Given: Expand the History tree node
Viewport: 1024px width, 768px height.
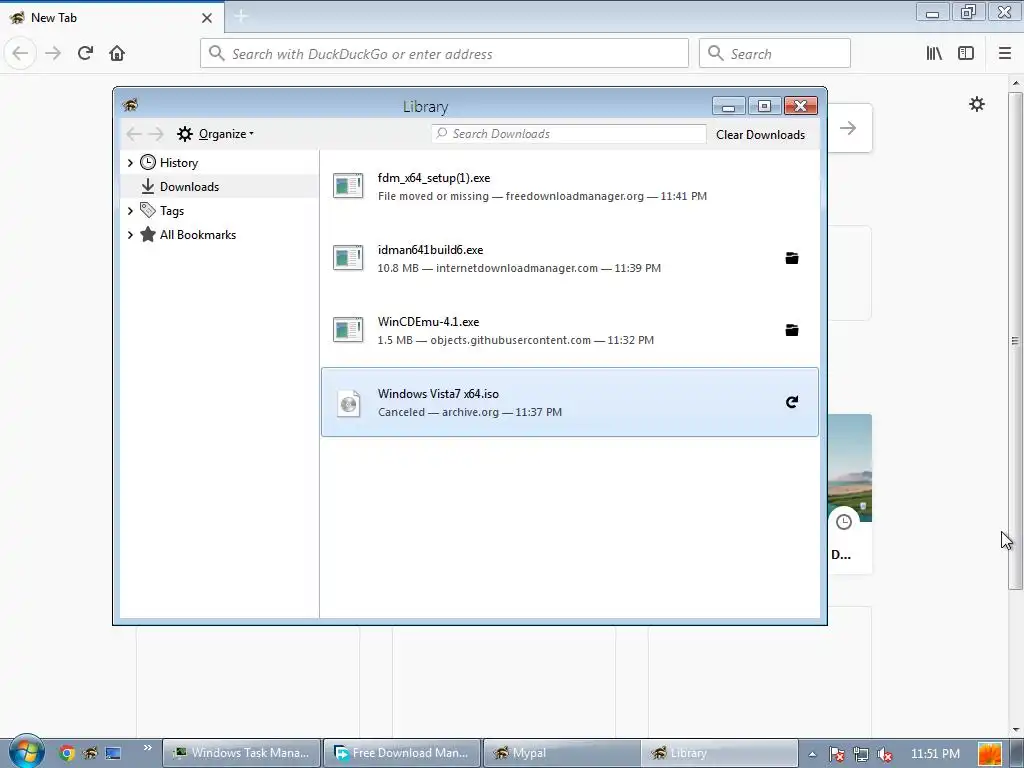Looking at the screenshot, I should [130, 163].
